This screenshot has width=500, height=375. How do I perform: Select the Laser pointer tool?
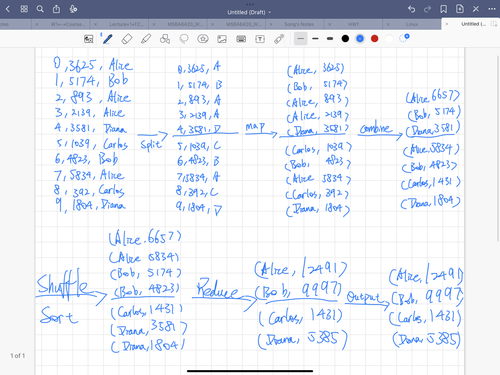click(x=279, y=39)
